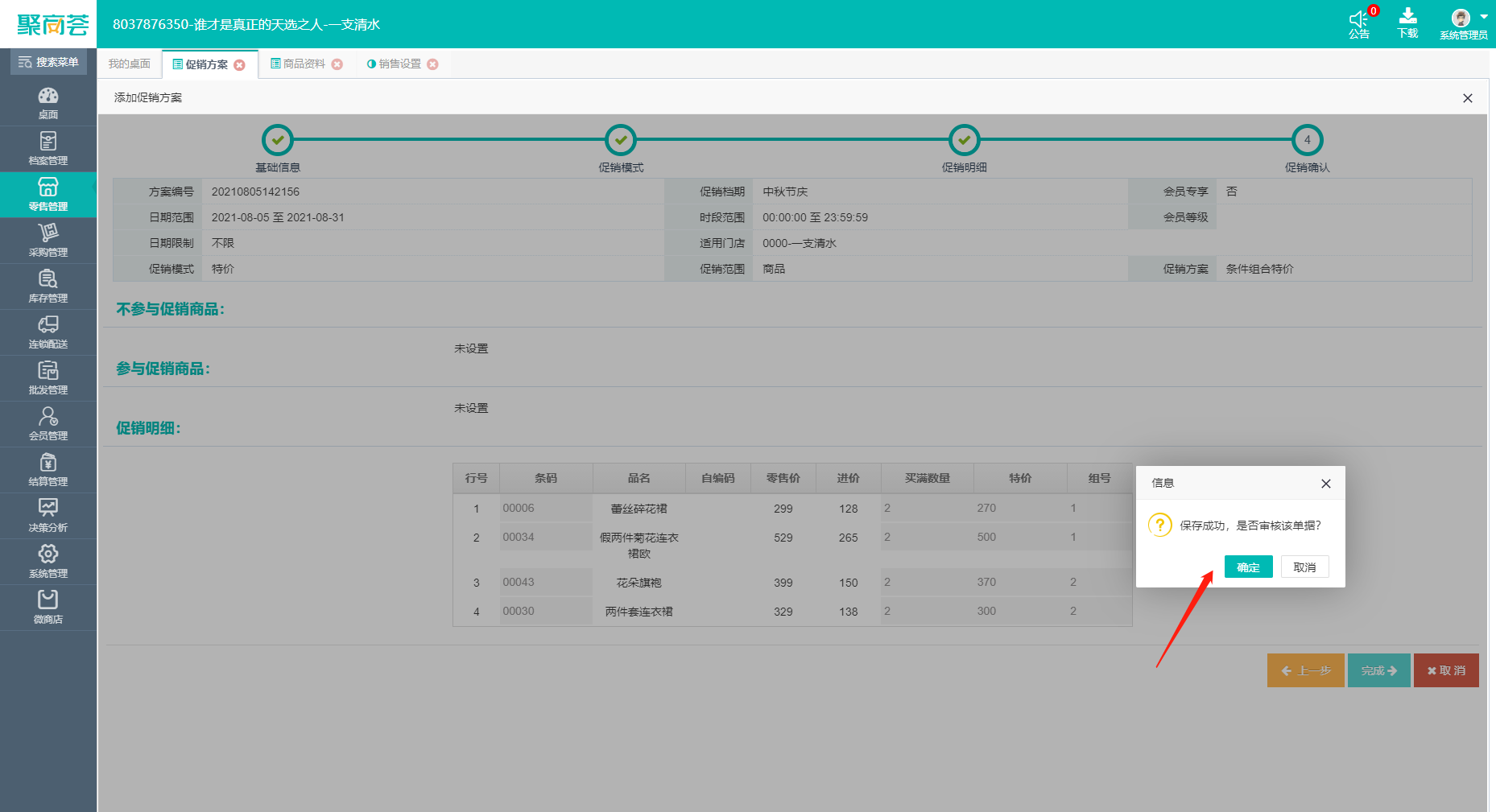
Task: Select product name 花朵旗袍
Action: 639,583
